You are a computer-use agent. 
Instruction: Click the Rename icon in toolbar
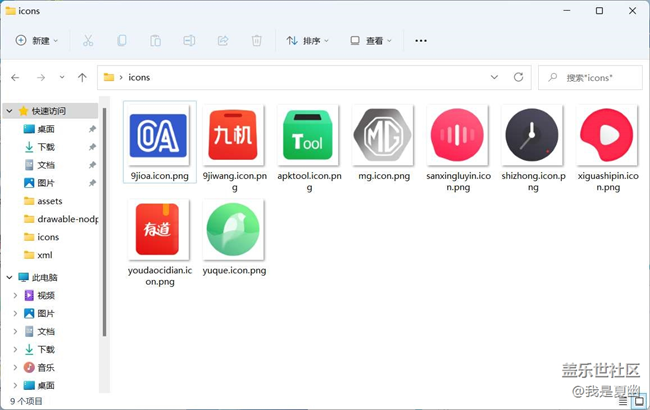point(189,41)
